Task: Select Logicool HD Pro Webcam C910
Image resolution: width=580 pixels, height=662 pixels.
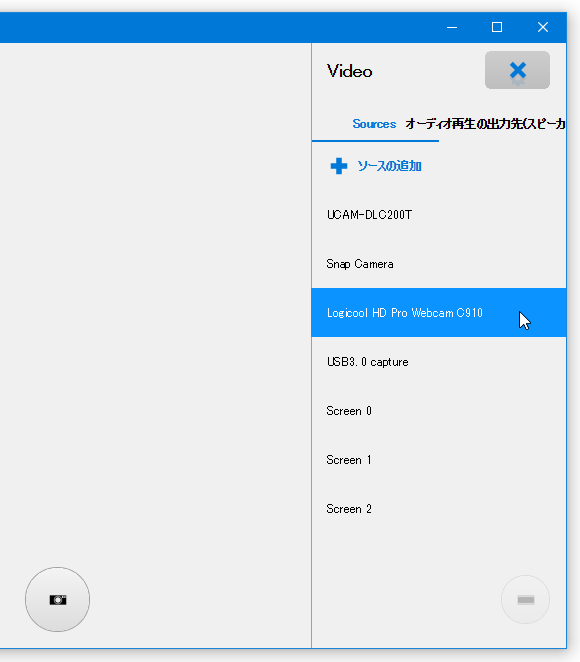Action: 439,313
